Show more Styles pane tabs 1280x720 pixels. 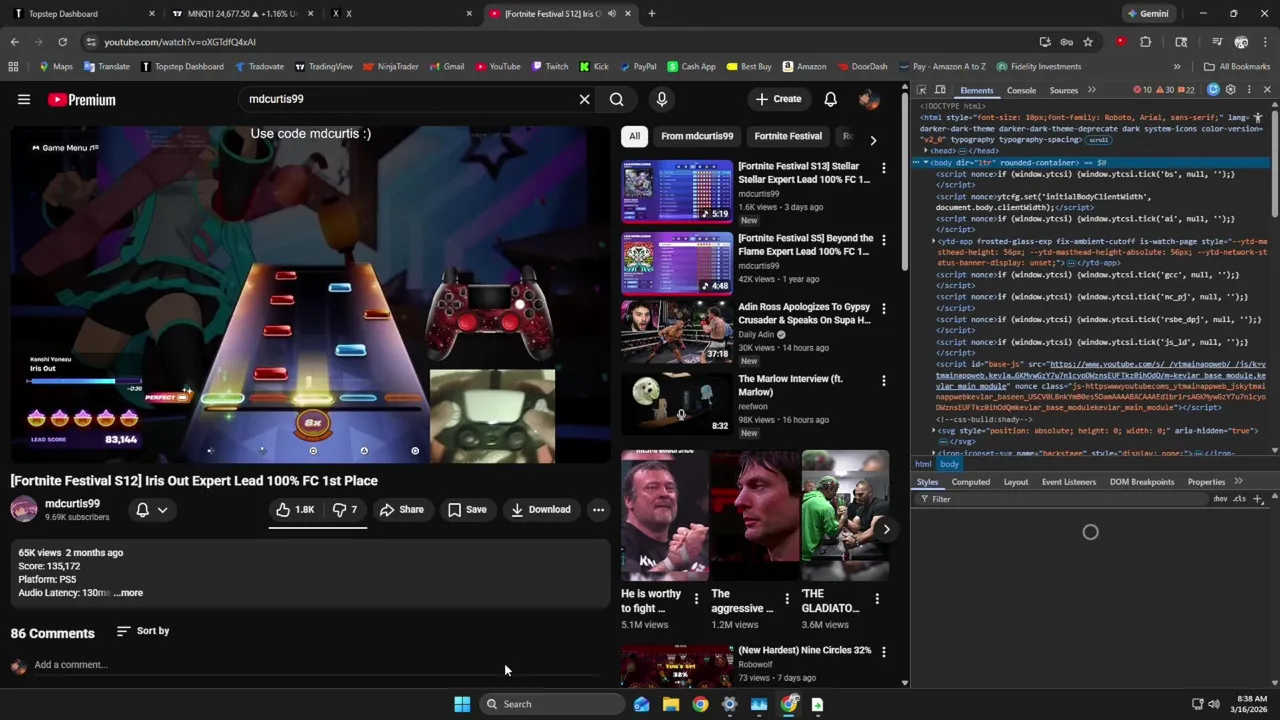pos(1238,482)
